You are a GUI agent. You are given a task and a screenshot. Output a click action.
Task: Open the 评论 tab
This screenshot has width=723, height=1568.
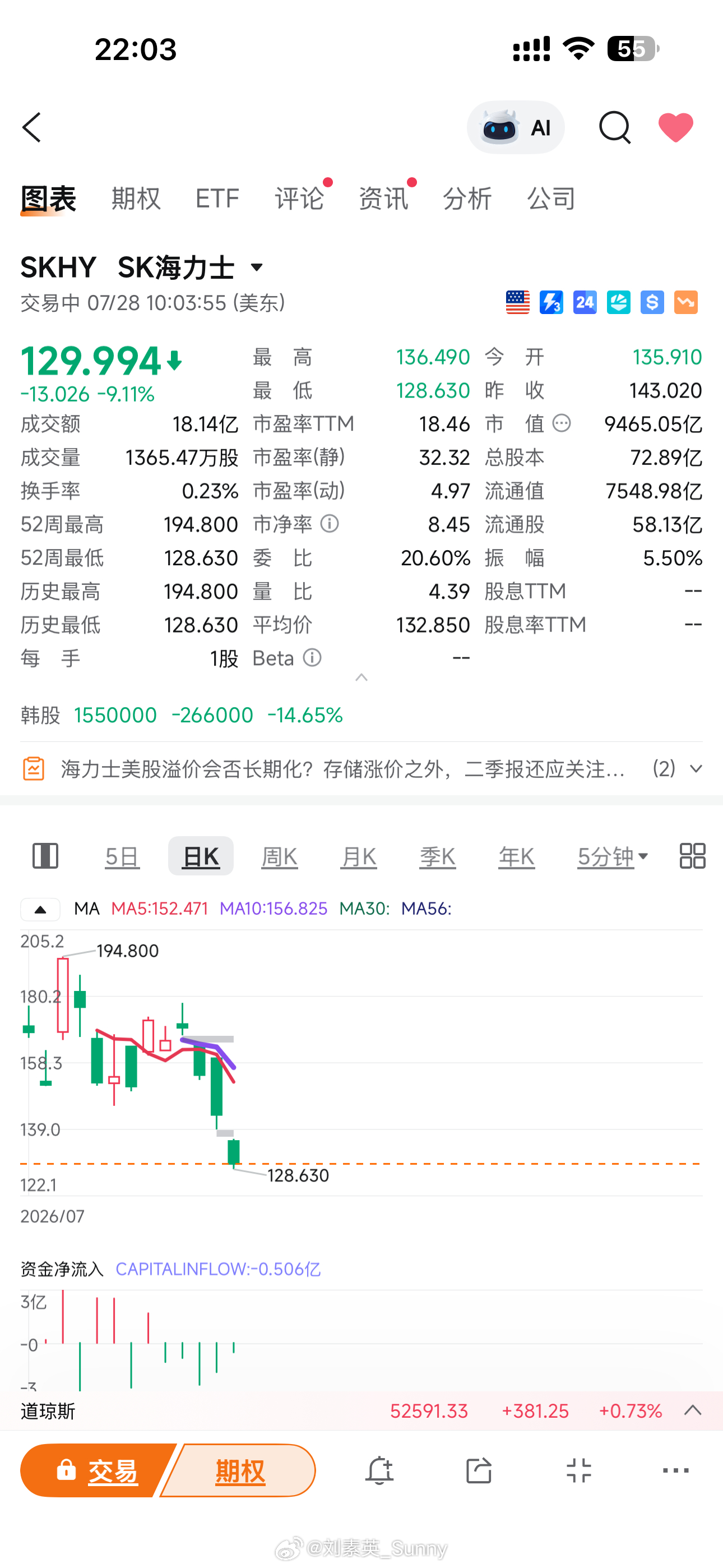(x=299, y=199)
